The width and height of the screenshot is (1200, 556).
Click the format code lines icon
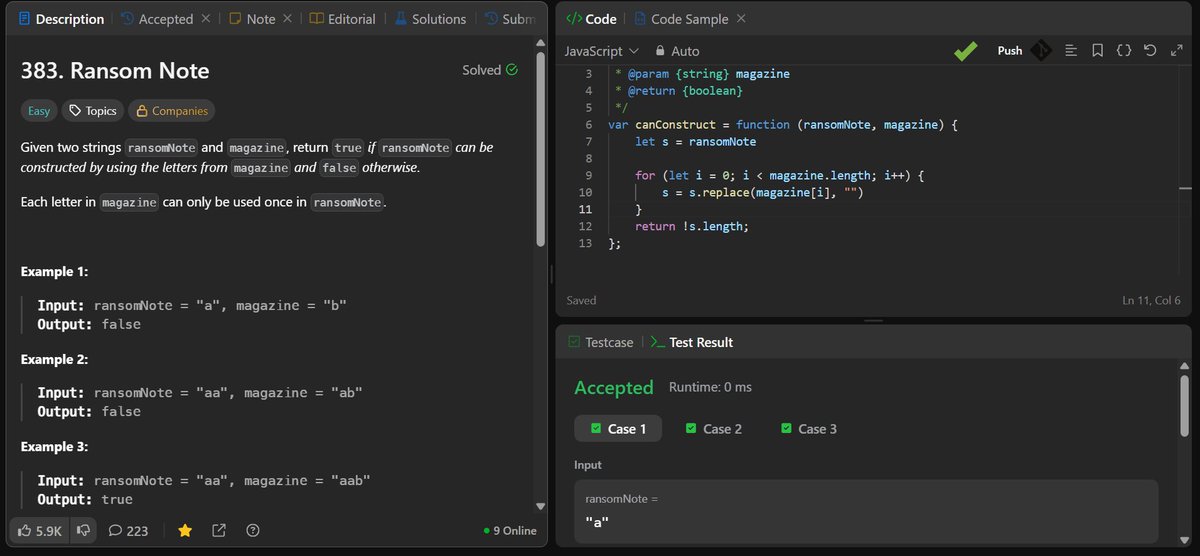click(1070, 50)
